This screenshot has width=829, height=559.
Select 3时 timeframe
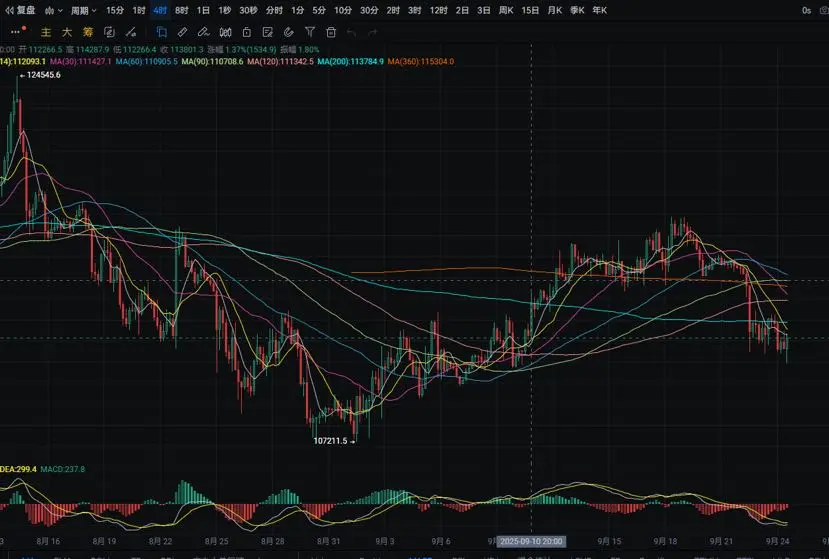[414, 10]
